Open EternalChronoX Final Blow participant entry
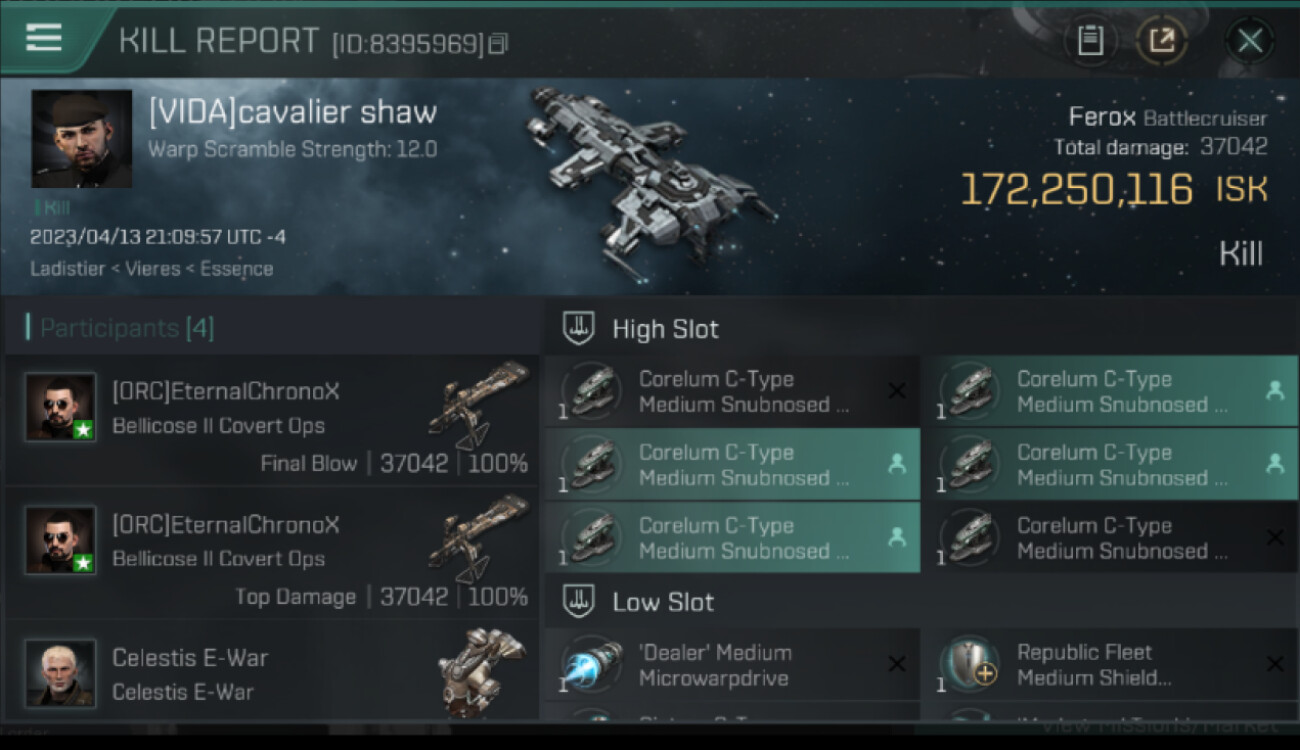Screen dimensions: 1300x750 [271, 420]
